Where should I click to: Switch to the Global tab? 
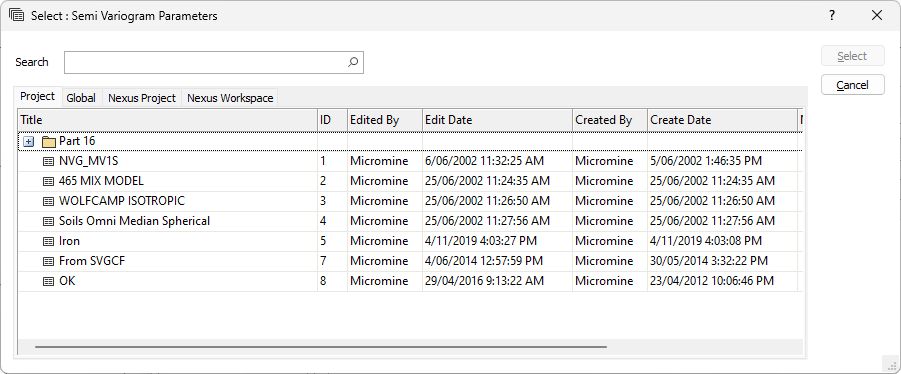click(x=81, y=98)
